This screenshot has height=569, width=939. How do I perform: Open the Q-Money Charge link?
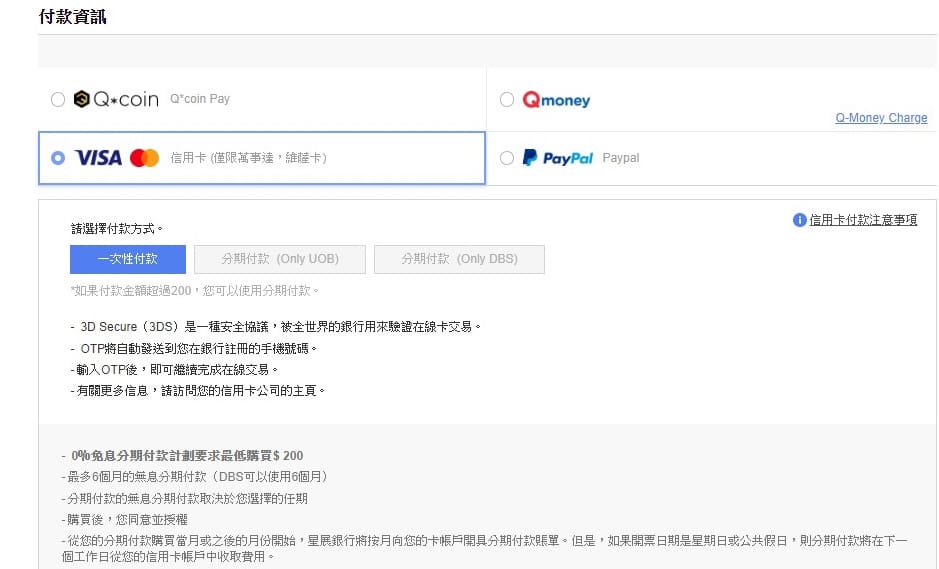[x=881, y=117]
